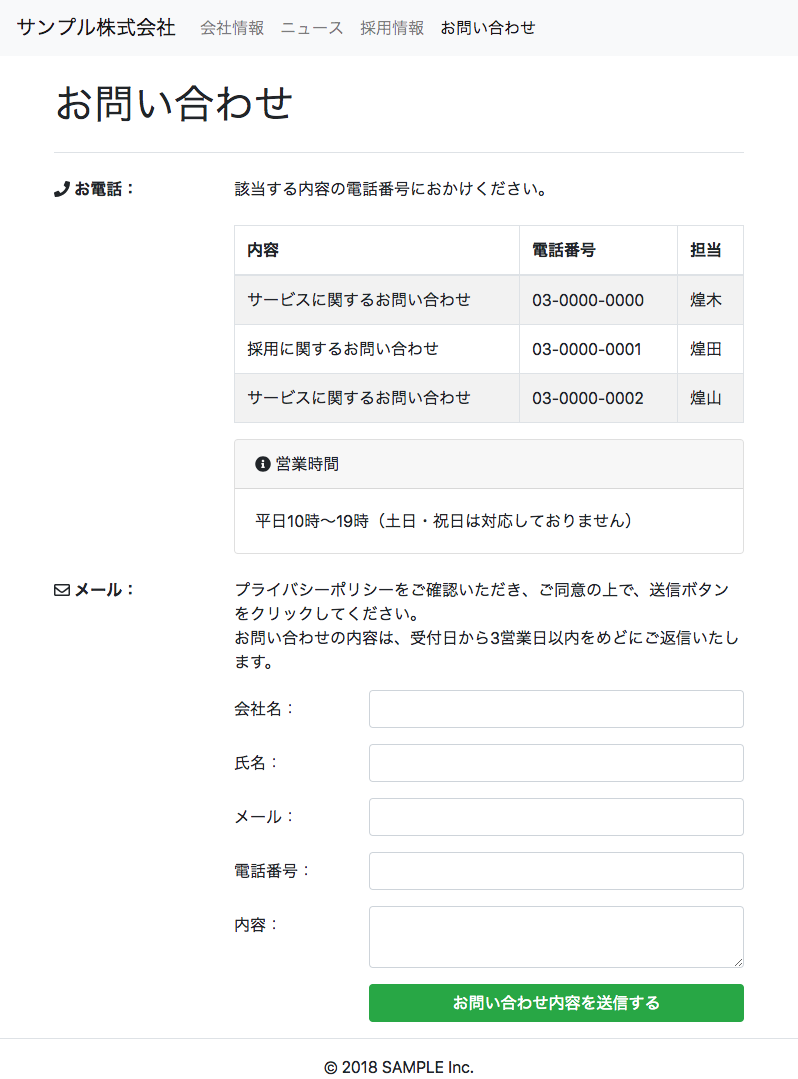
Task: Open the 採用情報 navigation item
Action: point(392,28)
